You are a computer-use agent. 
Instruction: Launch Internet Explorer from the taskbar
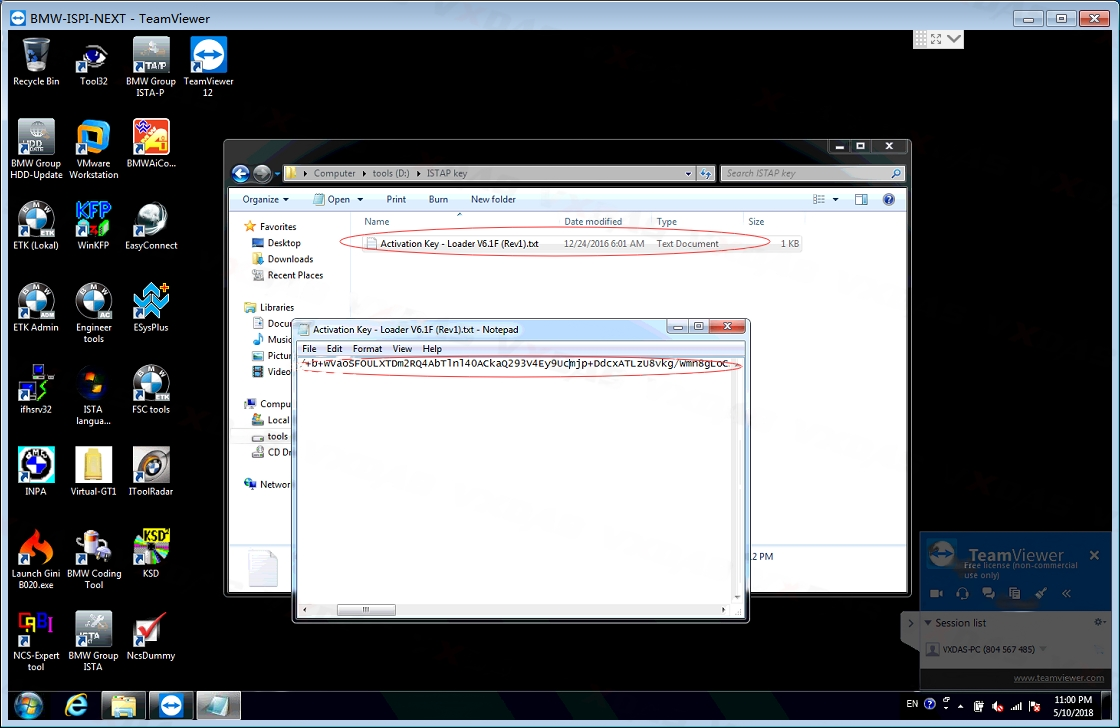(76, 706)
